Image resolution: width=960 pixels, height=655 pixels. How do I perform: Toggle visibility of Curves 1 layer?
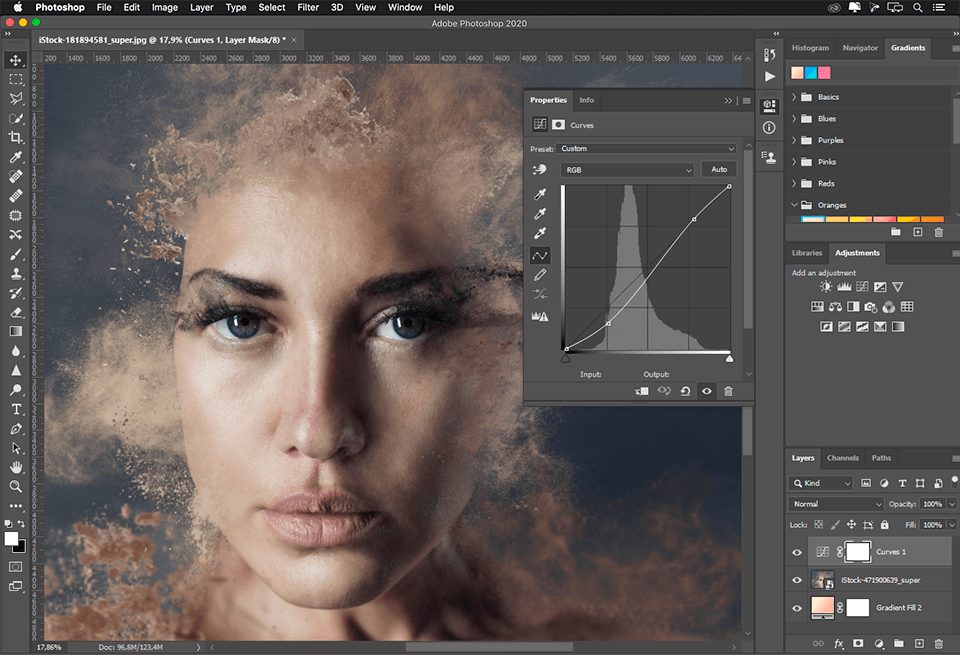click(797, 552)
